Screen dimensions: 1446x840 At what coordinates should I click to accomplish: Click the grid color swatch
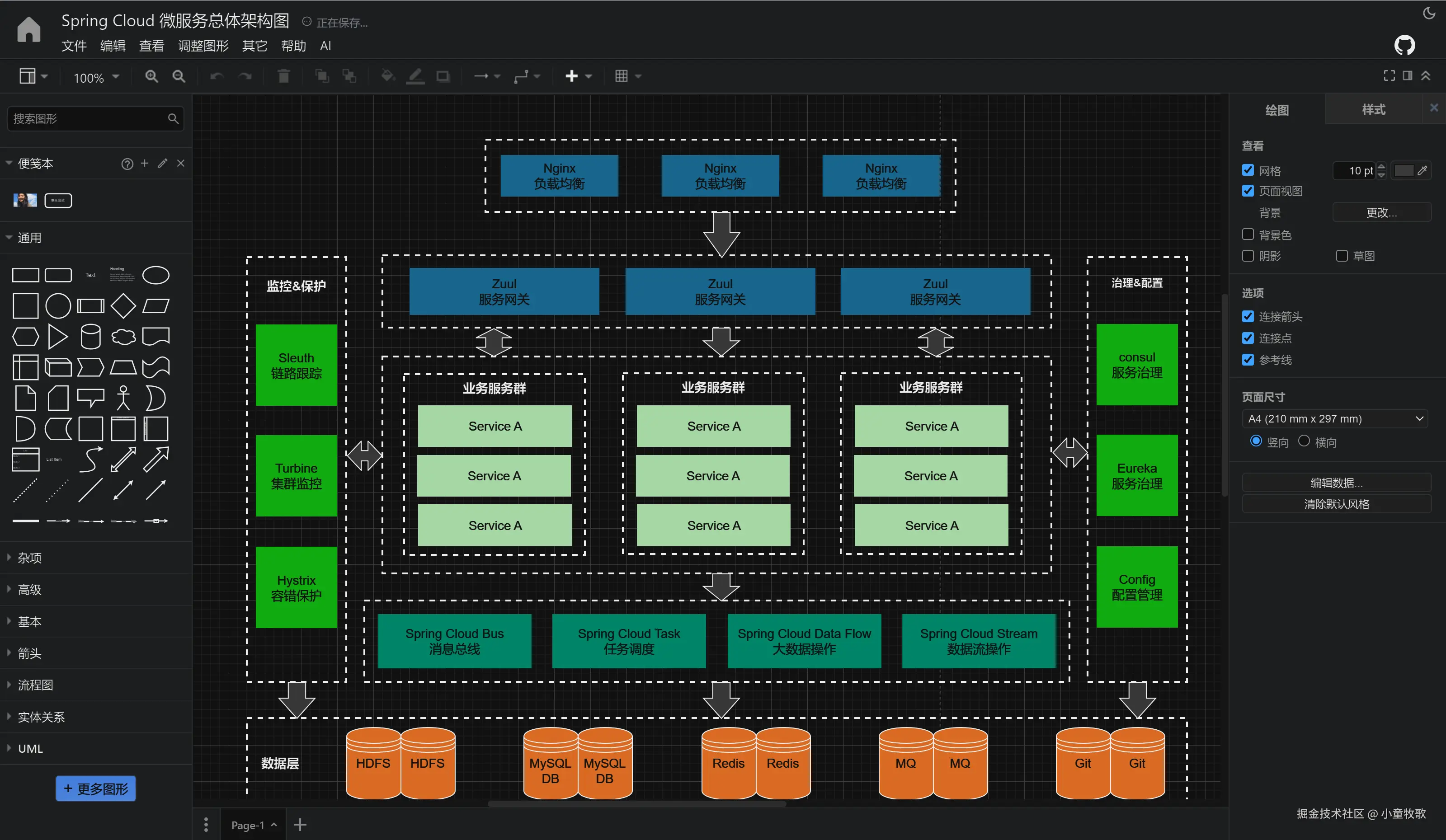click(1404, 170)
